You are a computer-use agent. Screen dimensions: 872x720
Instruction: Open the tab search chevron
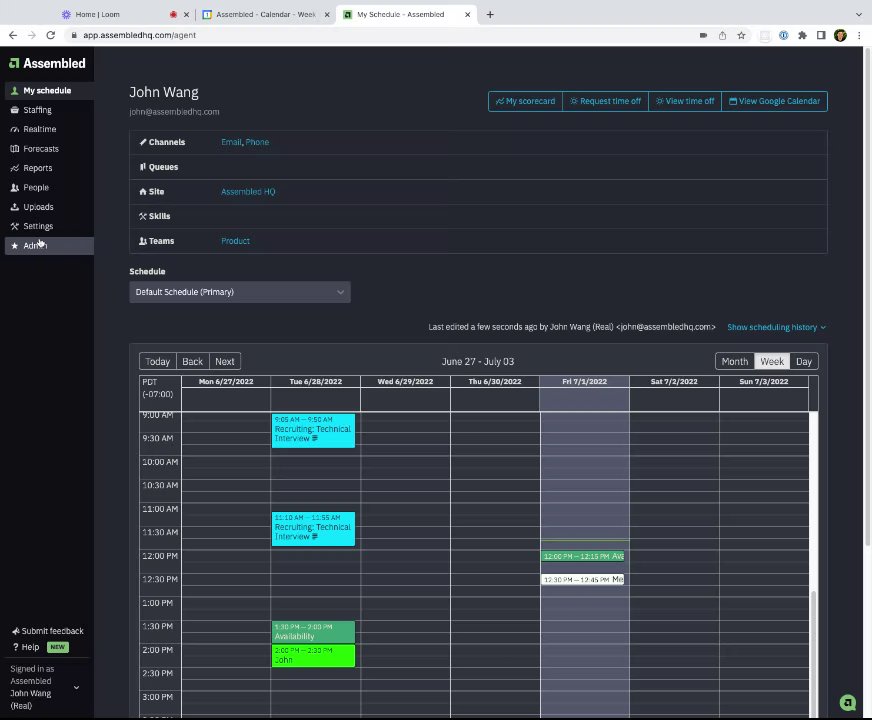tap(859, 14)
